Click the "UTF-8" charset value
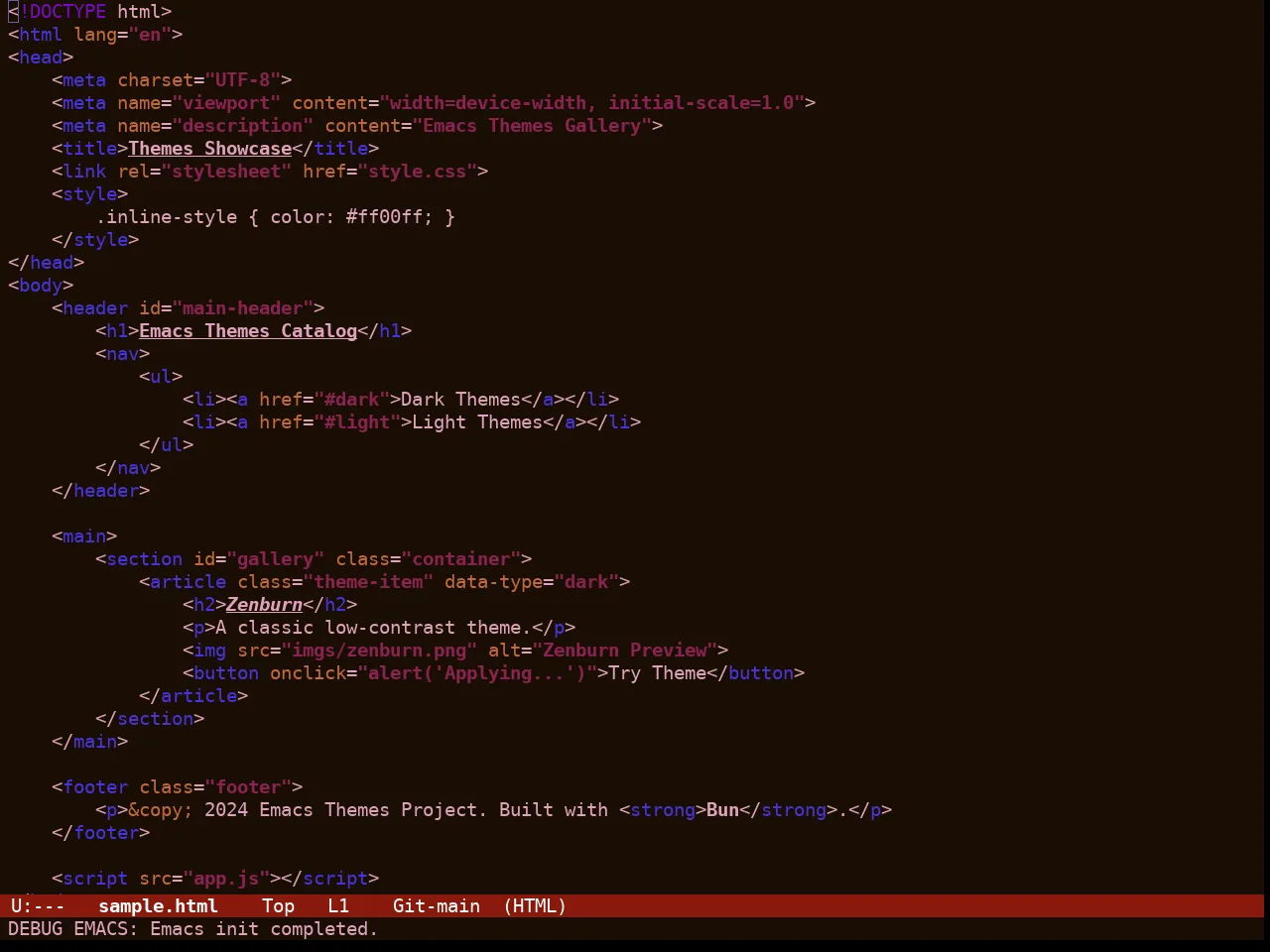The width and height of the screenshot is (1270, 952). tap(243, 79)
